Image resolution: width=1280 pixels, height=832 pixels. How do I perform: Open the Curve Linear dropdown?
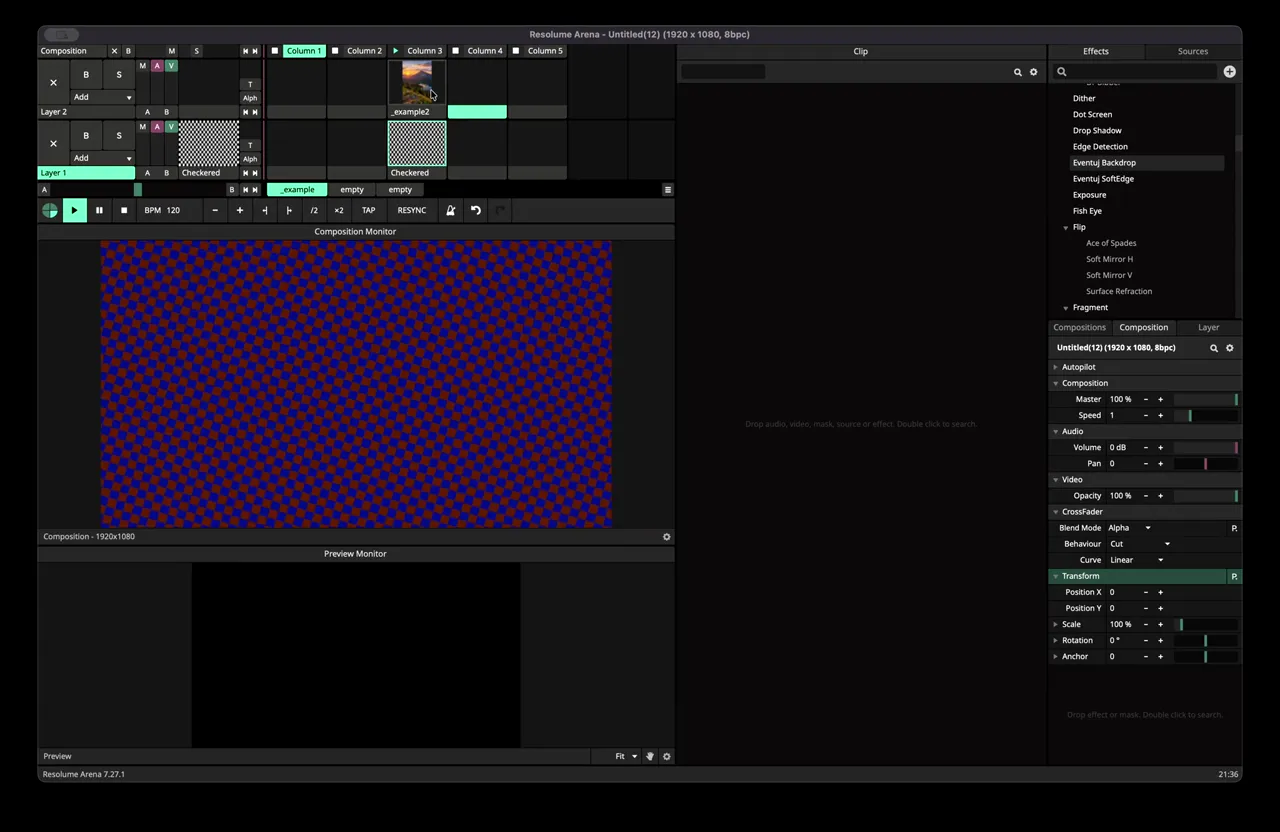(x=1136, y=560)
